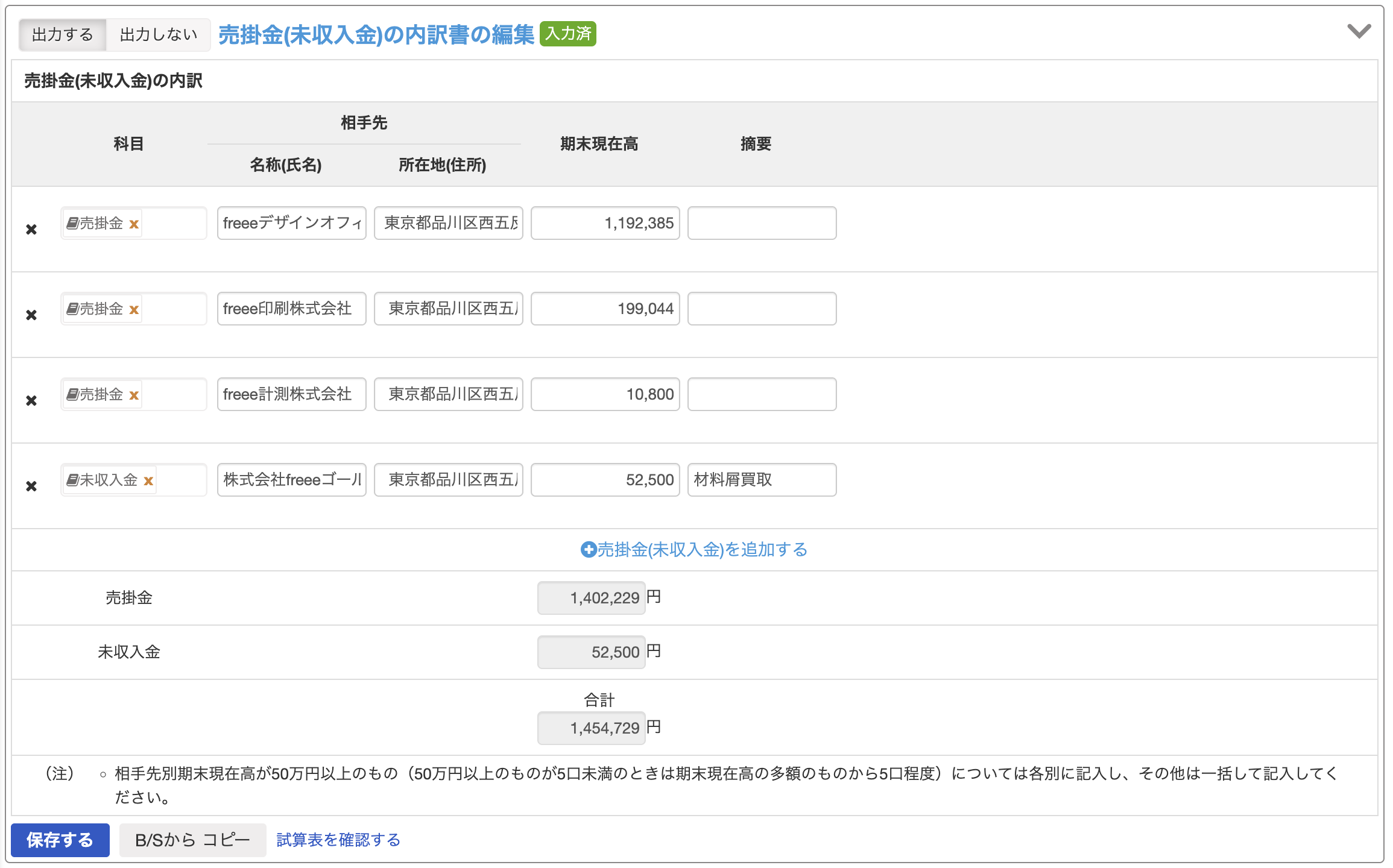Edit balance field 199,044
The image size is (1393, 868).
coord(605,309)
